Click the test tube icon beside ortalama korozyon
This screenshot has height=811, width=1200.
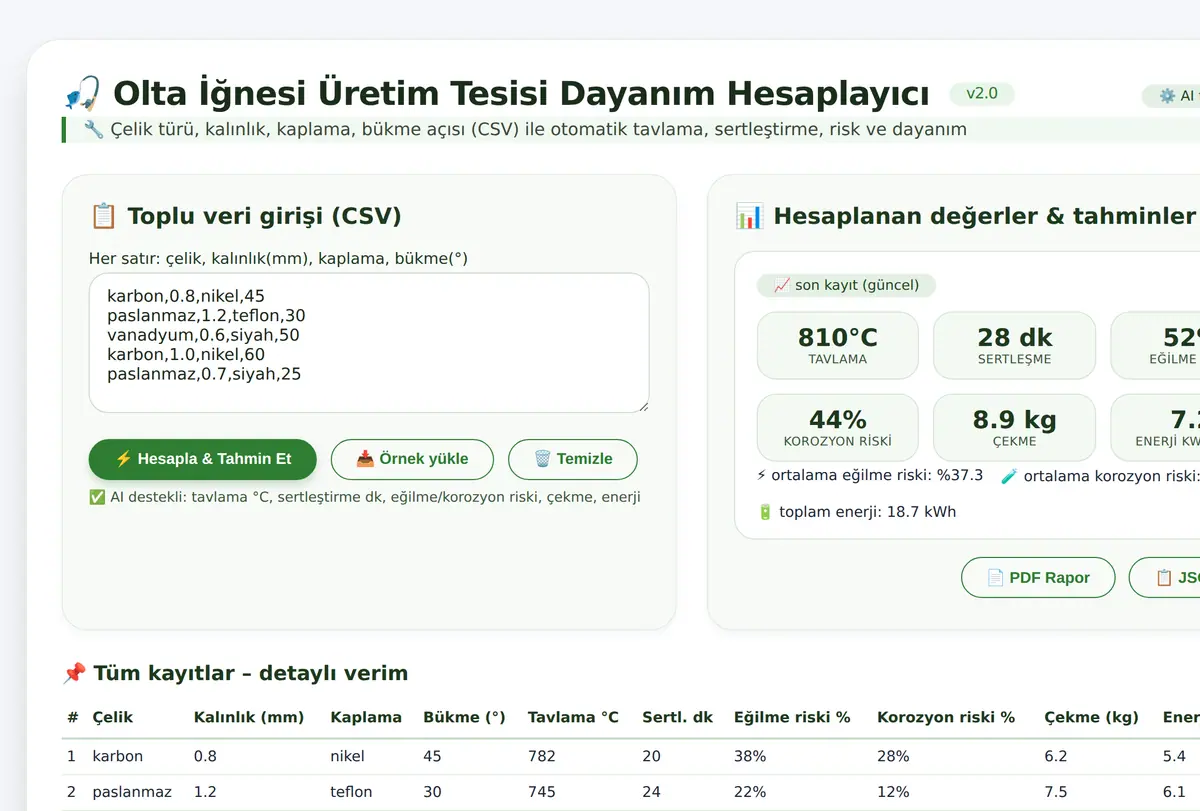tap(1009, 476)
